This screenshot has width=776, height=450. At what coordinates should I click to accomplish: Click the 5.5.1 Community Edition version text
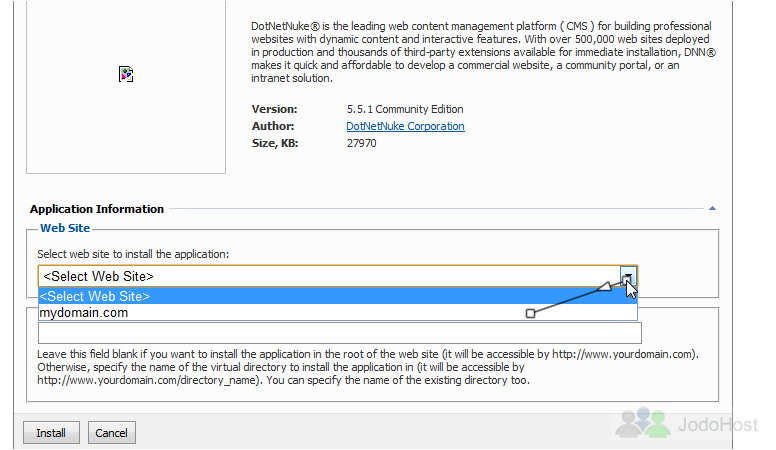tap(405, 109)
